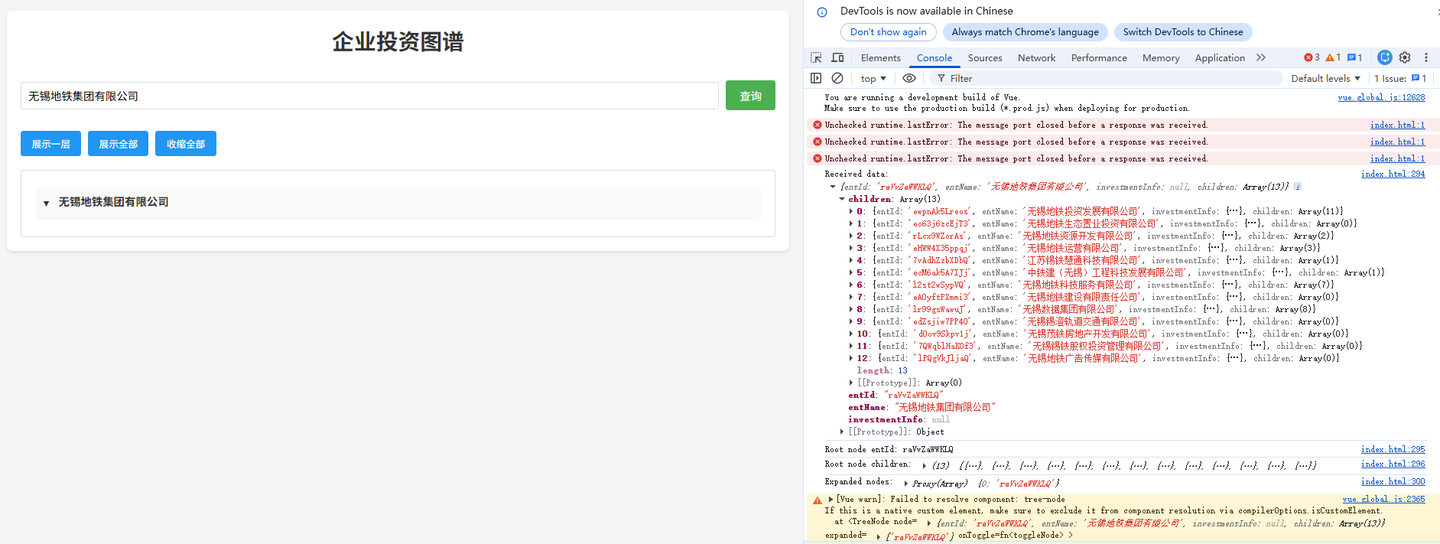Screen dimensions: 1440x544
Task: Create a live expression with the eye icon
Action: (909, 78)
